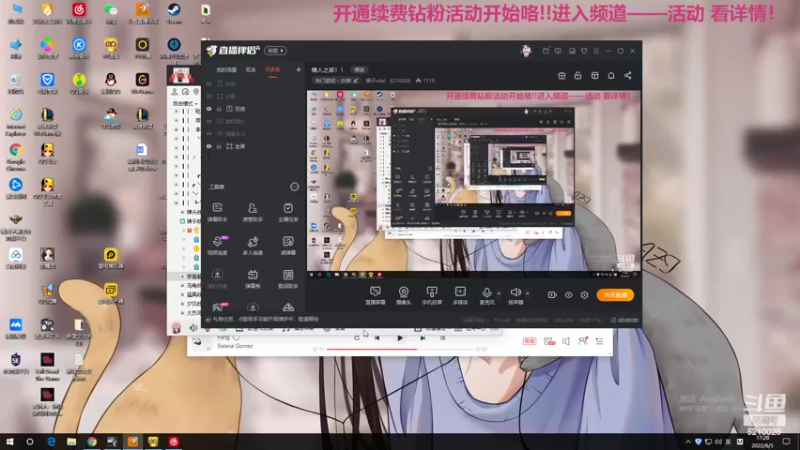800x450 pixels.
Task: Add a 摄像头 camera source
Action: [x=404, y=295]
